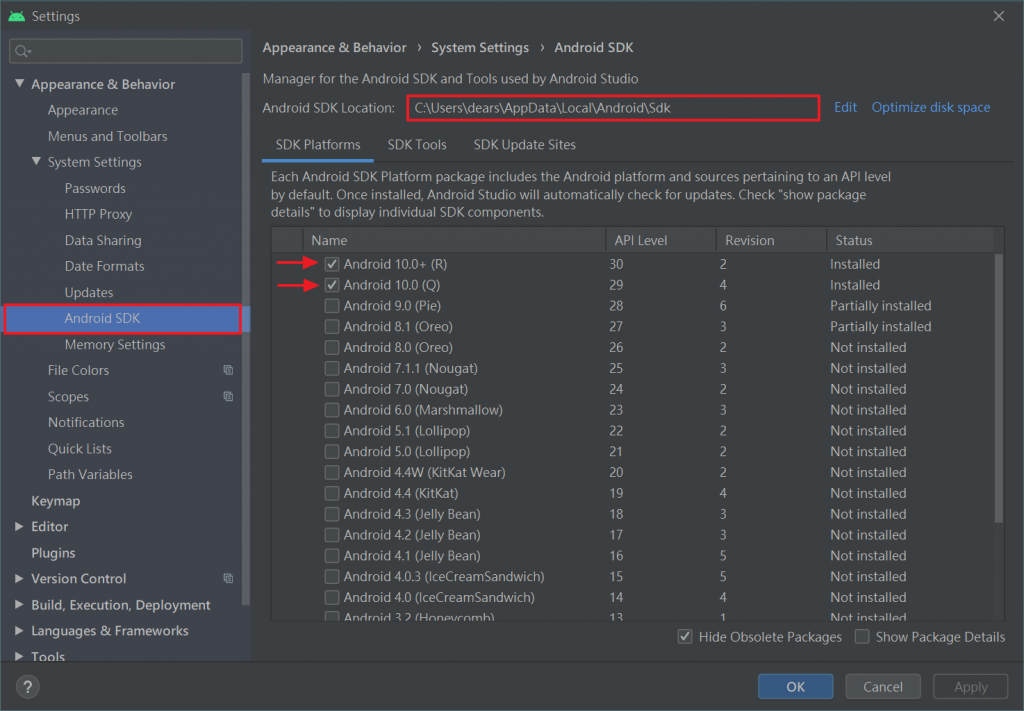The width and height of the screenshot is (1024, 711).
Task: Open Notifications settings
Action: point(86,422)
